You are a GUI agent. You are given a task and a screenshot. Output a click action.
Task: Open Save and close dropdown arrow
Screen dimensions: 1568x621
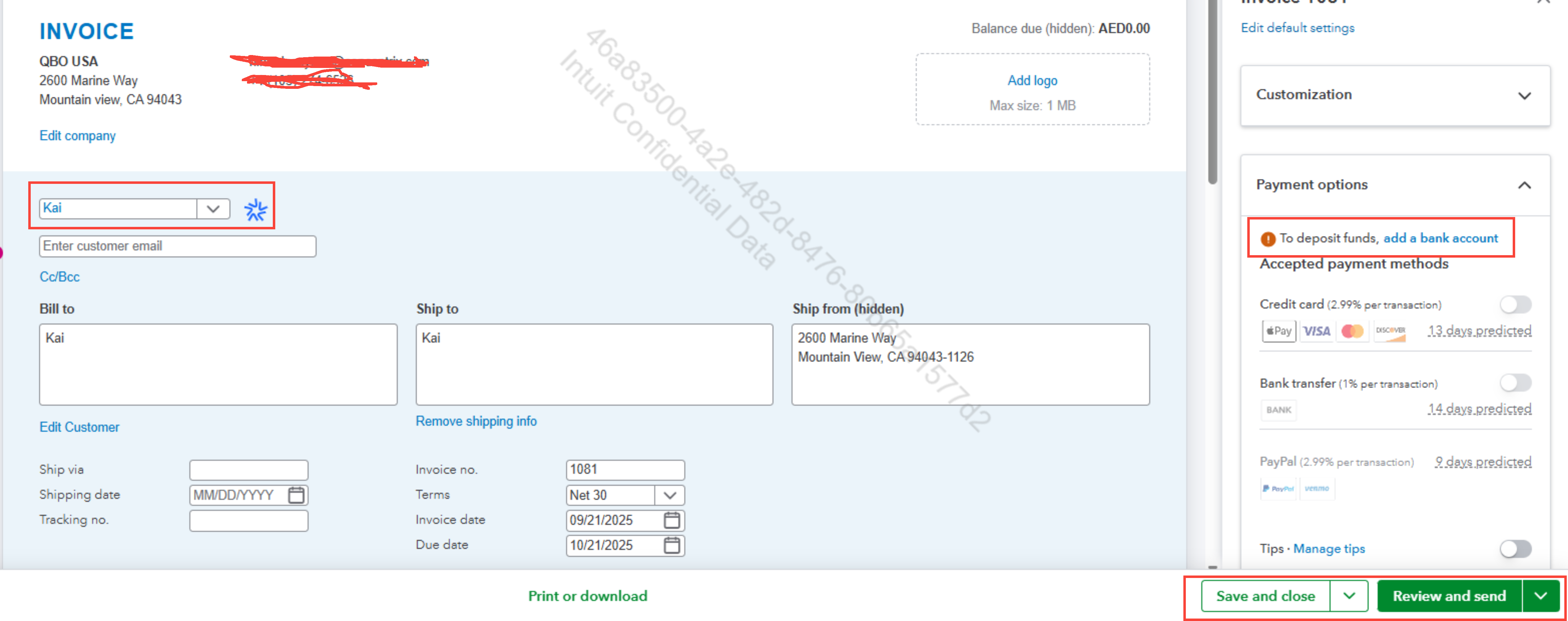click(1349, 595)
